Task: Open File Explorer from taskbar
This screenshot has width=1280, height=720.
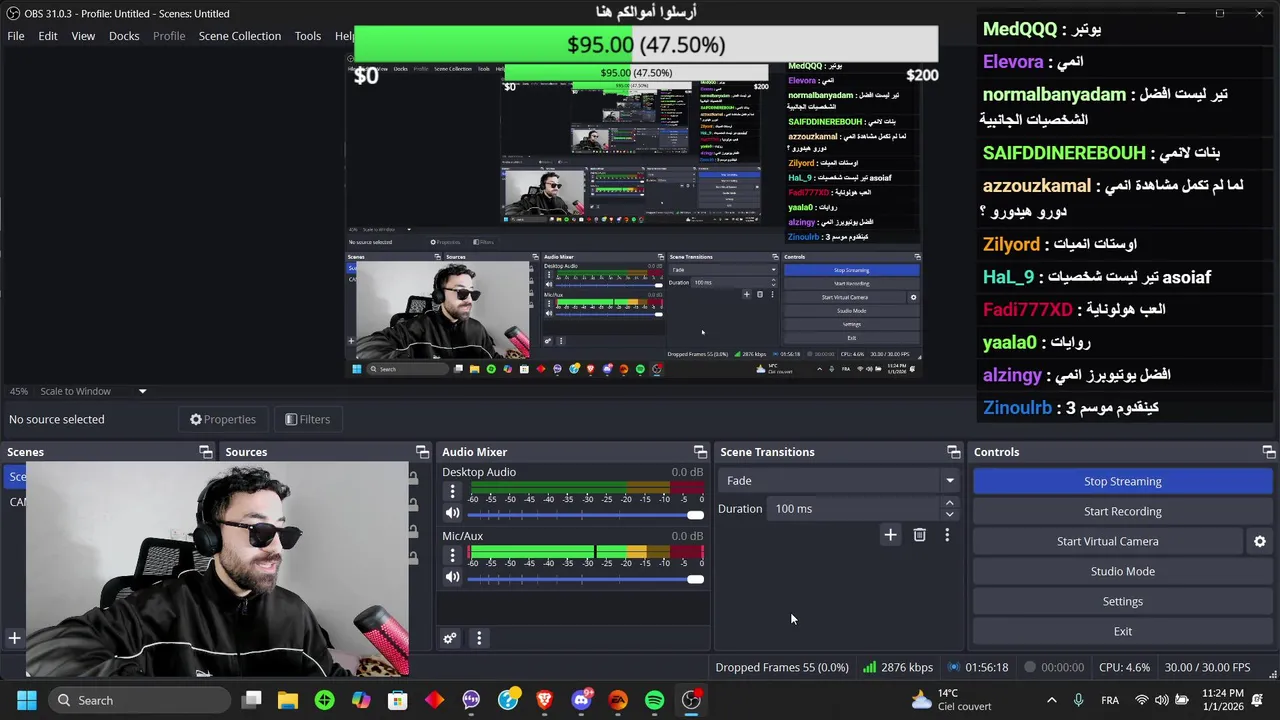Action: coord(288,700)
